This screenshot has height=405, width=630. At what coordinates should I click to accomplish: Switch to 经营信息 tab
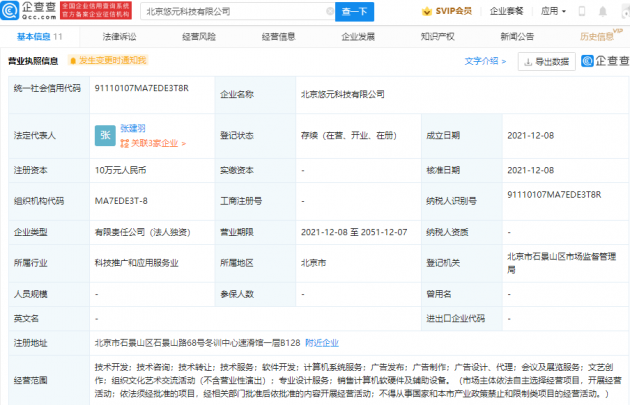pyautogui.click(x=278, y=37)
